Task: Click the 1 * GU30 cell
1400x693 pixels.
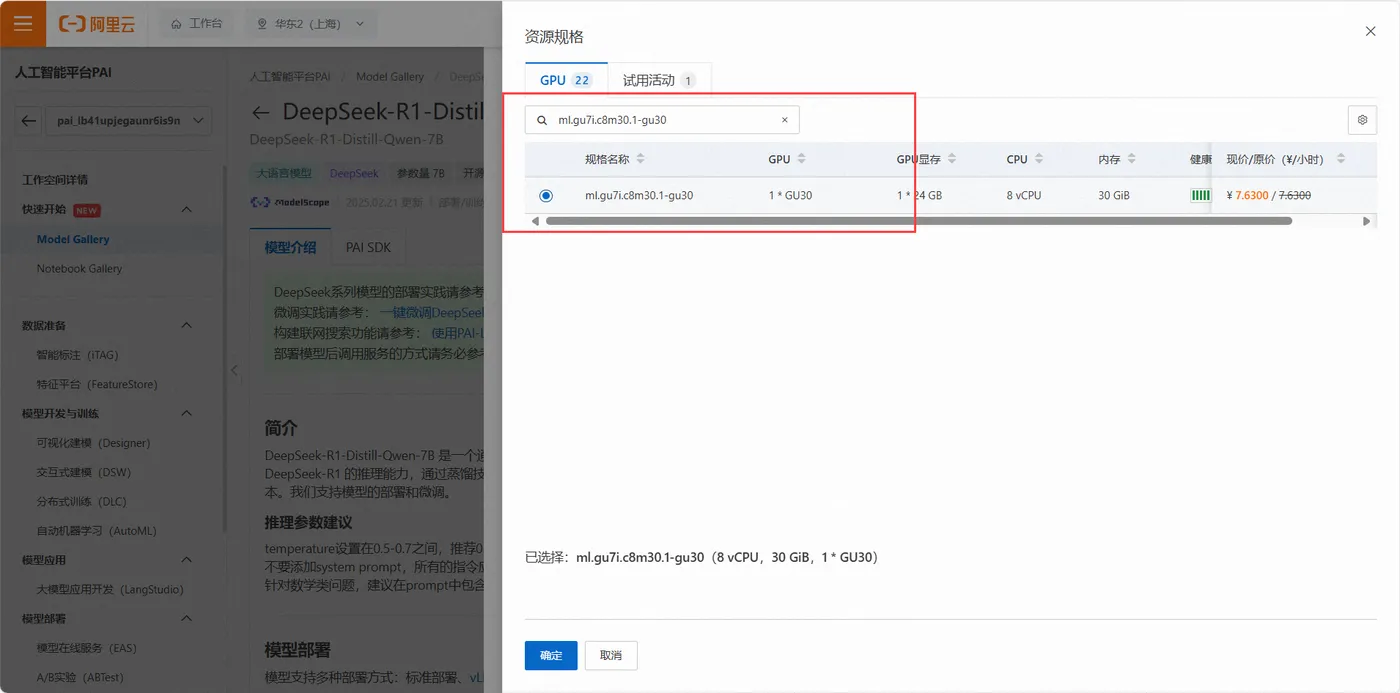Action: pos(790,195)
